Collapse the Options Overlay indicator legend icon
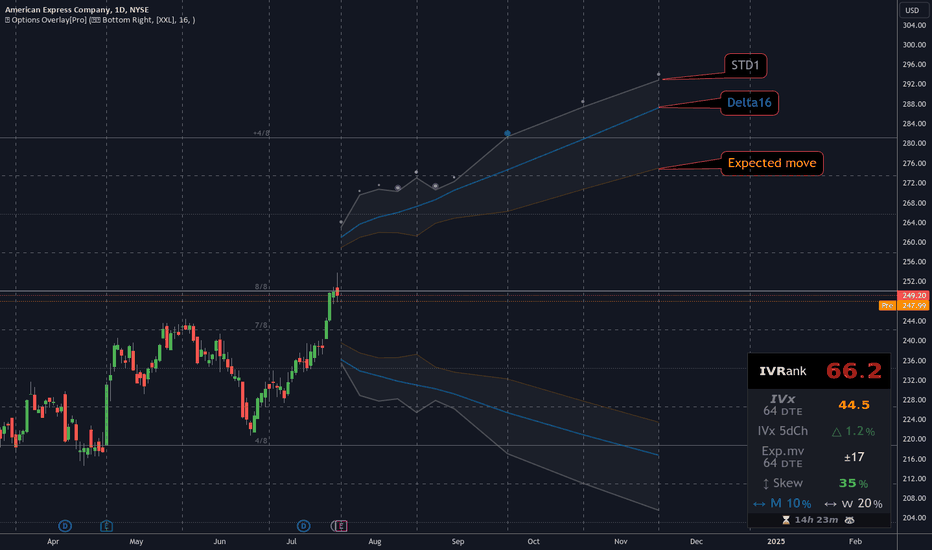The image size is (932, 550). 8,20
